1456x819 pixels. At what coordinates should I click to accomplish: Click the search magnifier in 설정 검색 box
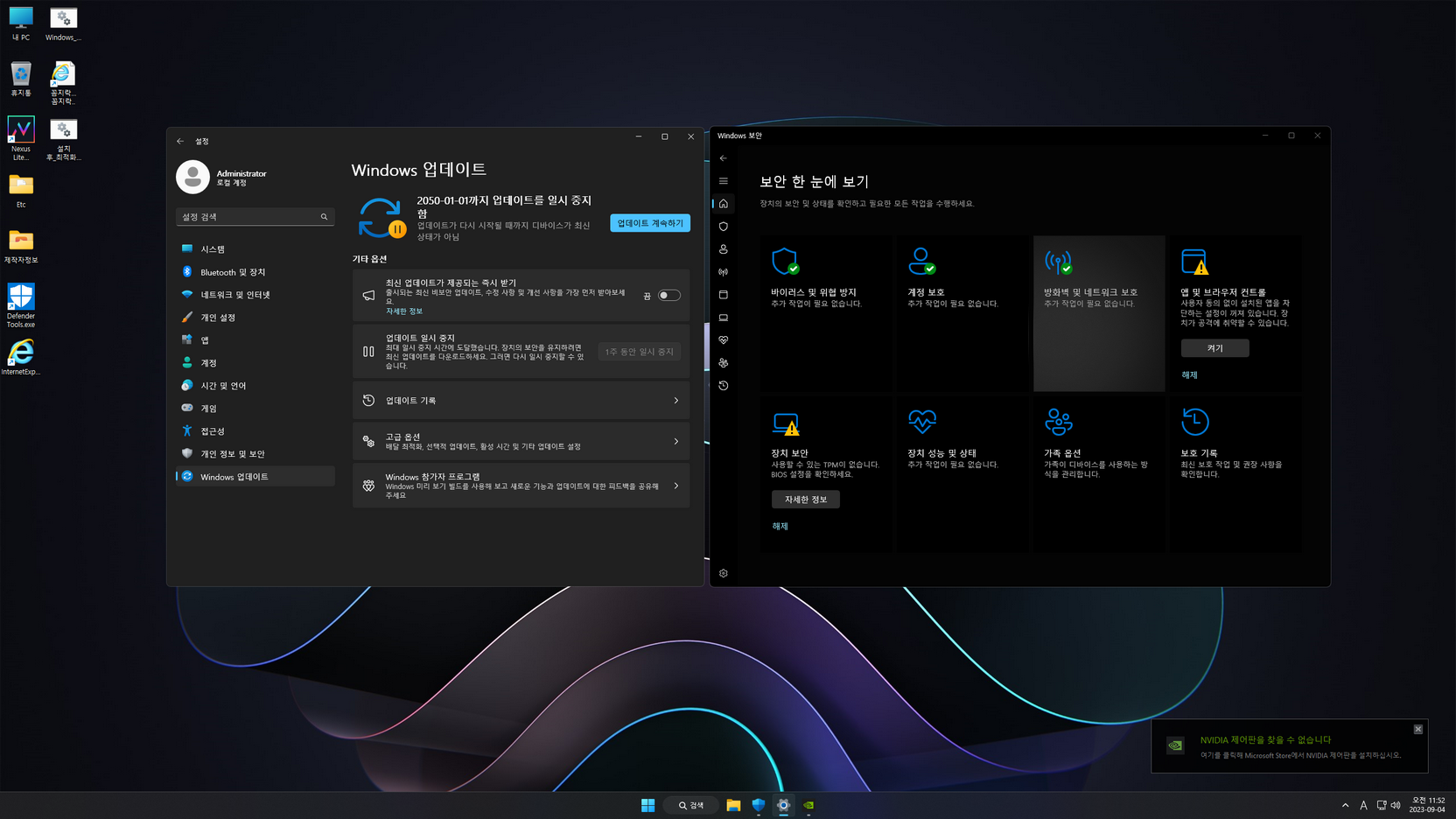pyautogui.click(x=324, y=217)
